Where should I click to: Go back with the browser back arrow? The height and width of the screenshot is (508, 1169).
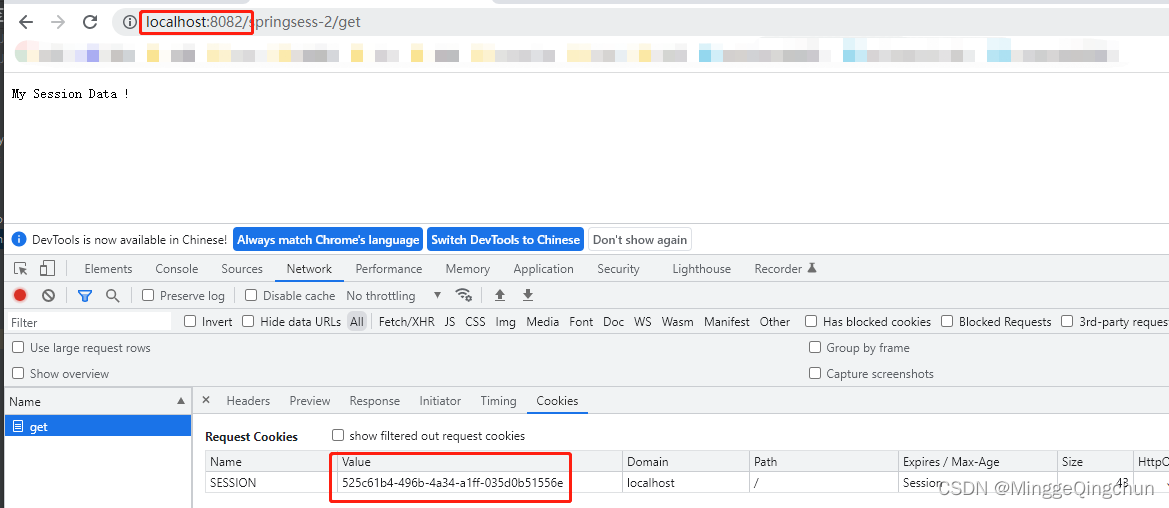tap(25, 22)
